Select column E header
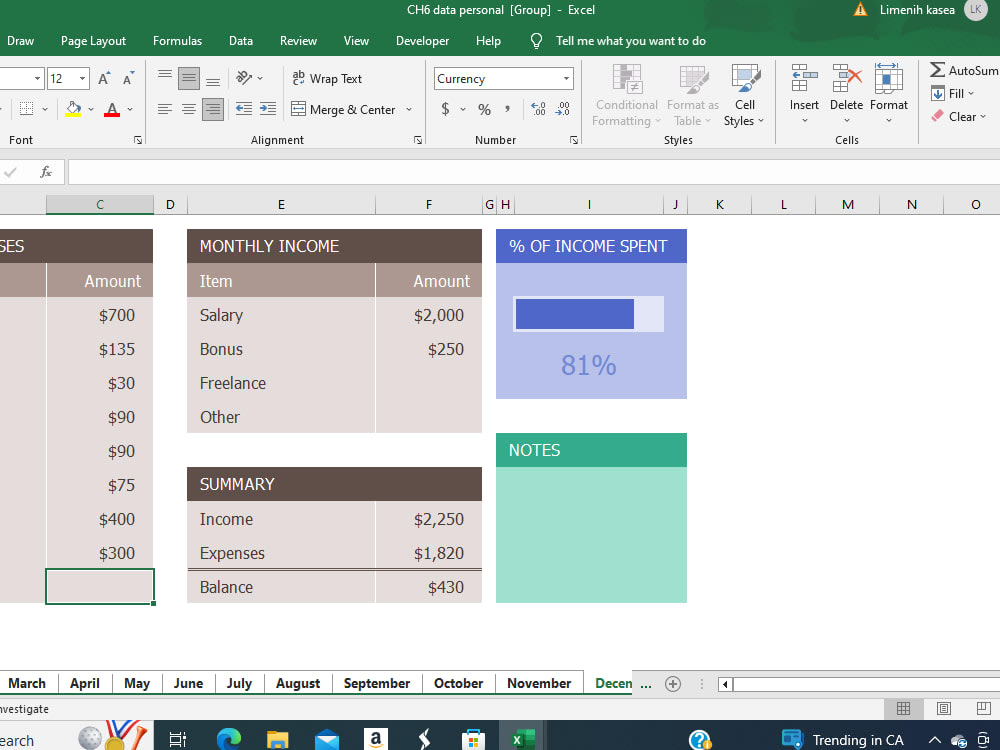The image size is (1000, 750). [x=281, y=205]
